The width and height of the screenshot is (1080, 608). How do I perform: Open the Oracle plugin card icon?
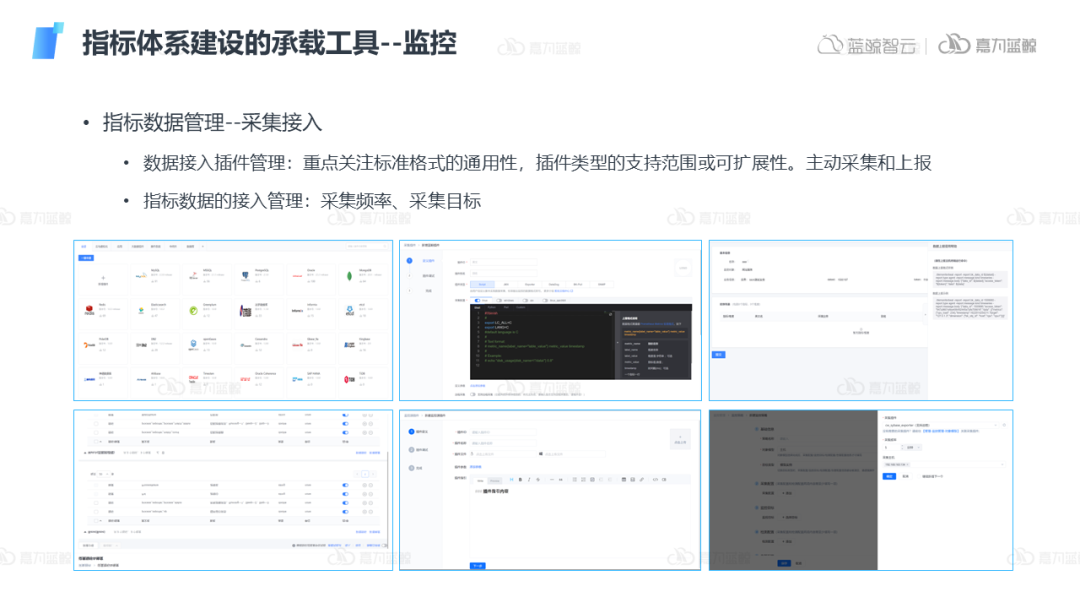point(297,276)
